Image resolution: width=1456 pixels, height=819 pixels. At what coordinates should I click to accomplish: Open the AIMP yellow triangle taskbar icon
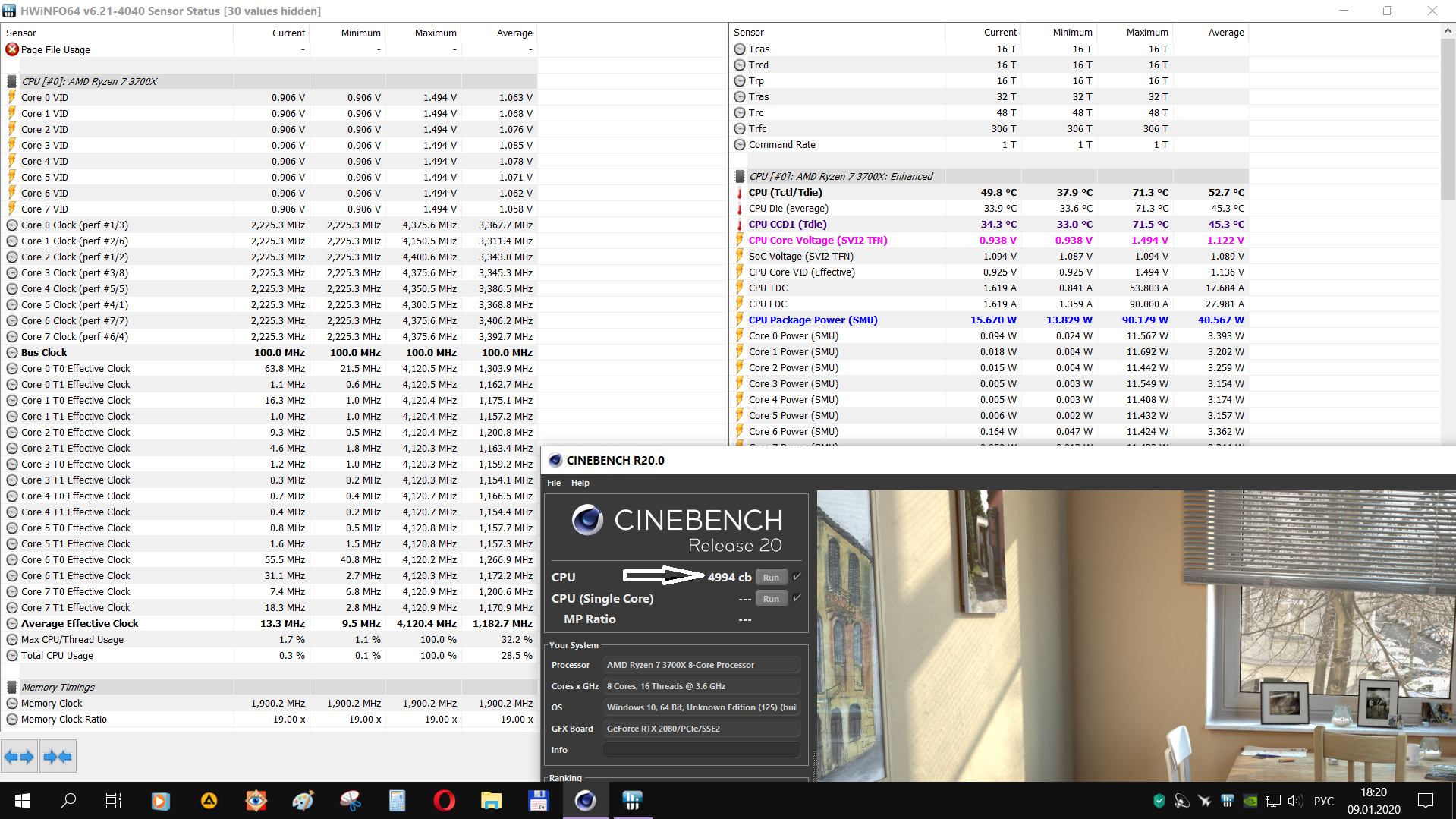click(209, 801)
